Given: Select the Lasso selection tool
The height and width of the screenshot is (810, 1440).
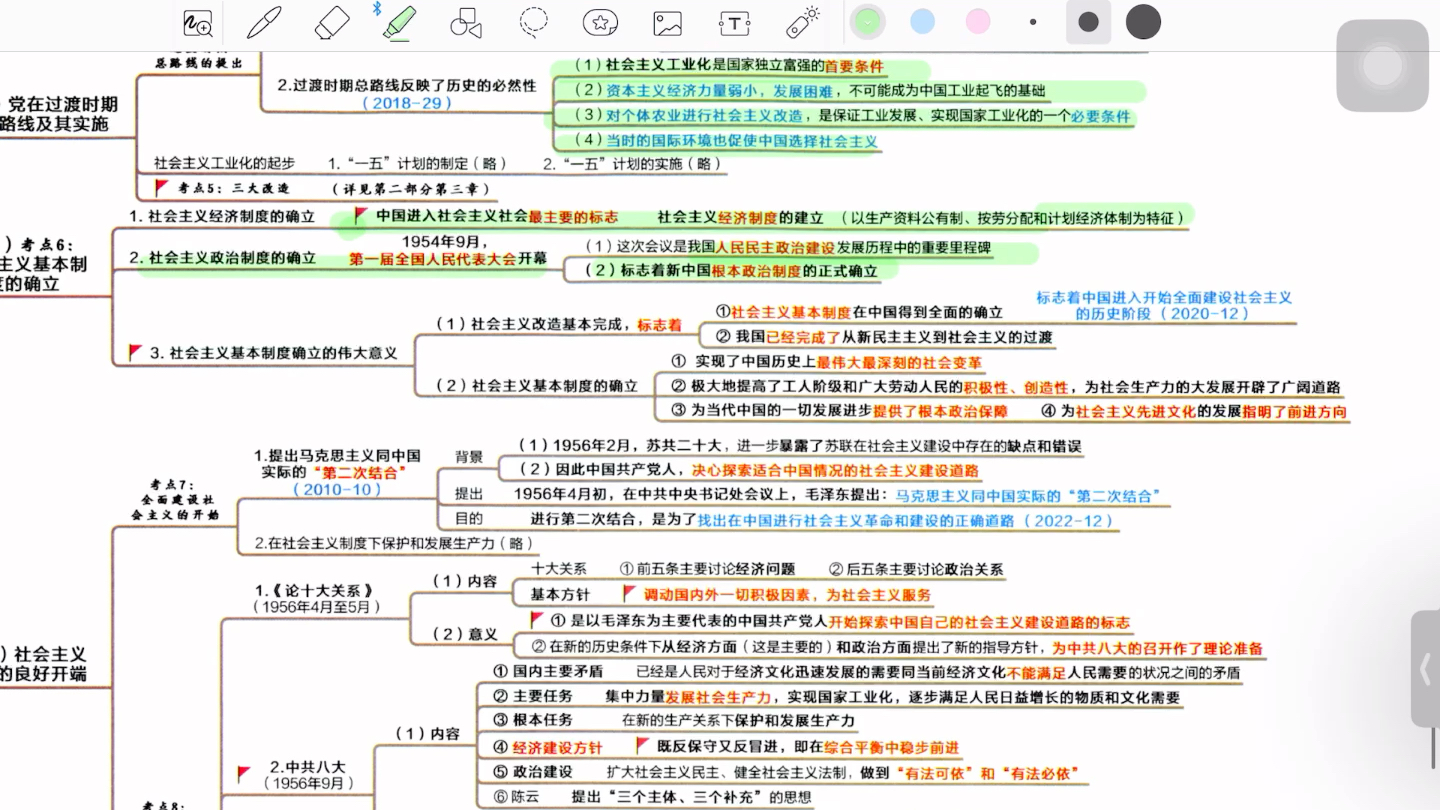Looking at the screenshot, I should tap(533, 22).
